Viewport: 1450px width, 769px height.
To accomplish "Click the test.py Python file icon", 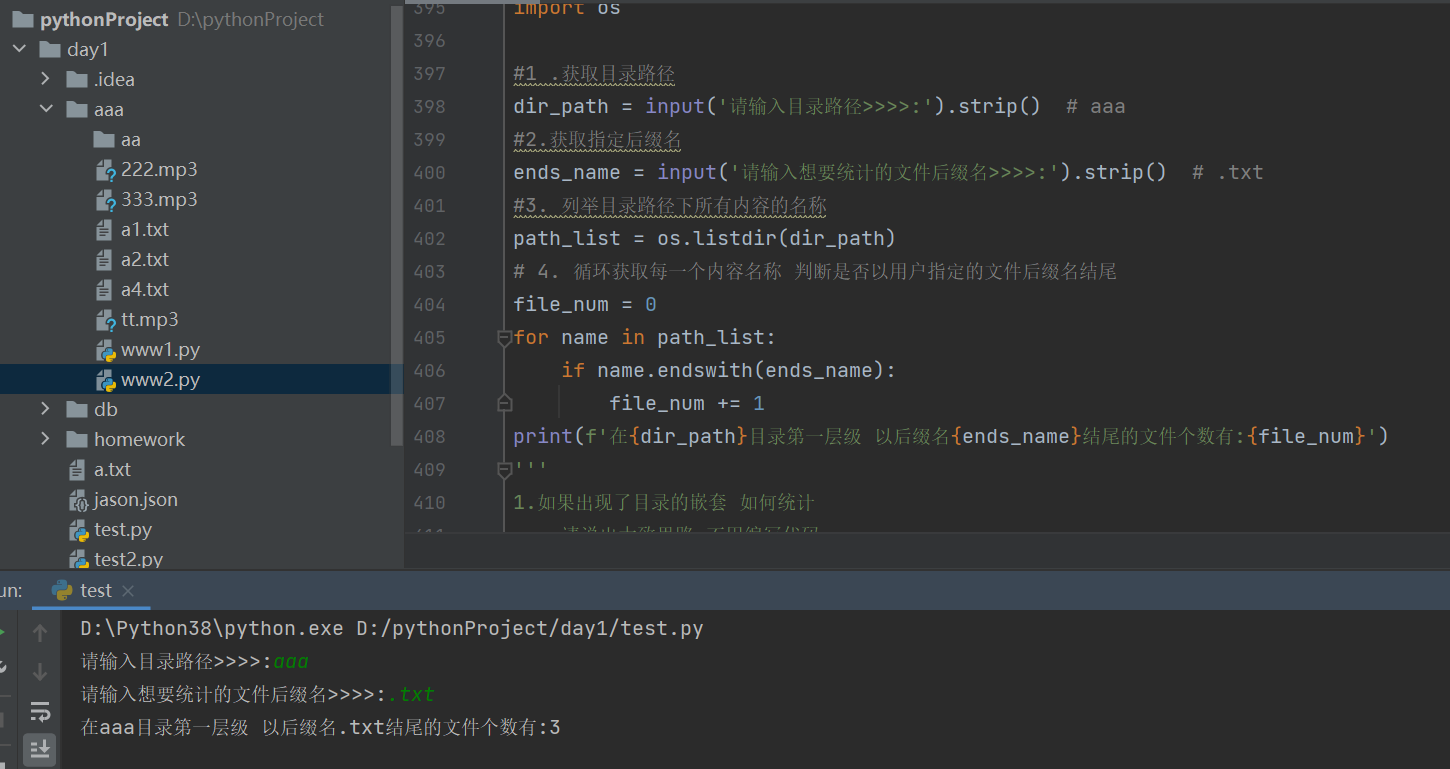I will point(78,530).
